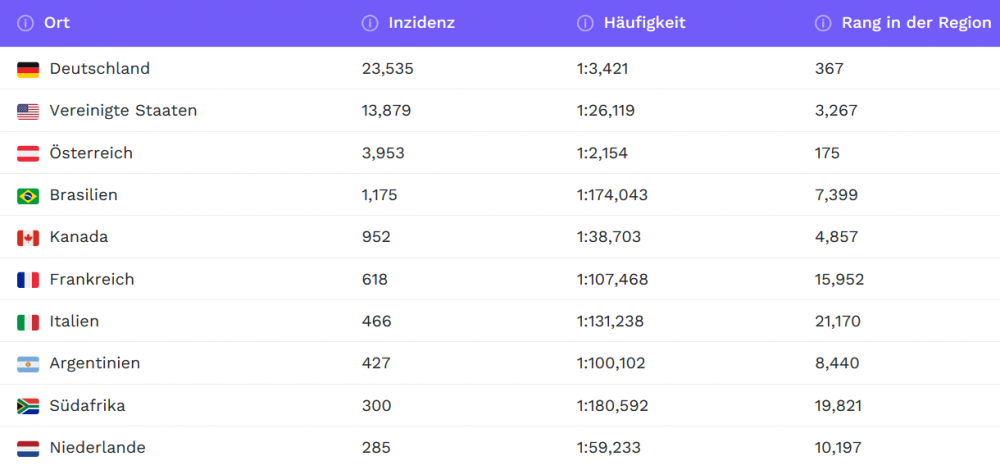Click the Italien frequency 1:131,238
The width and height of the screenshot is (1000, 470).
point(610,321)
